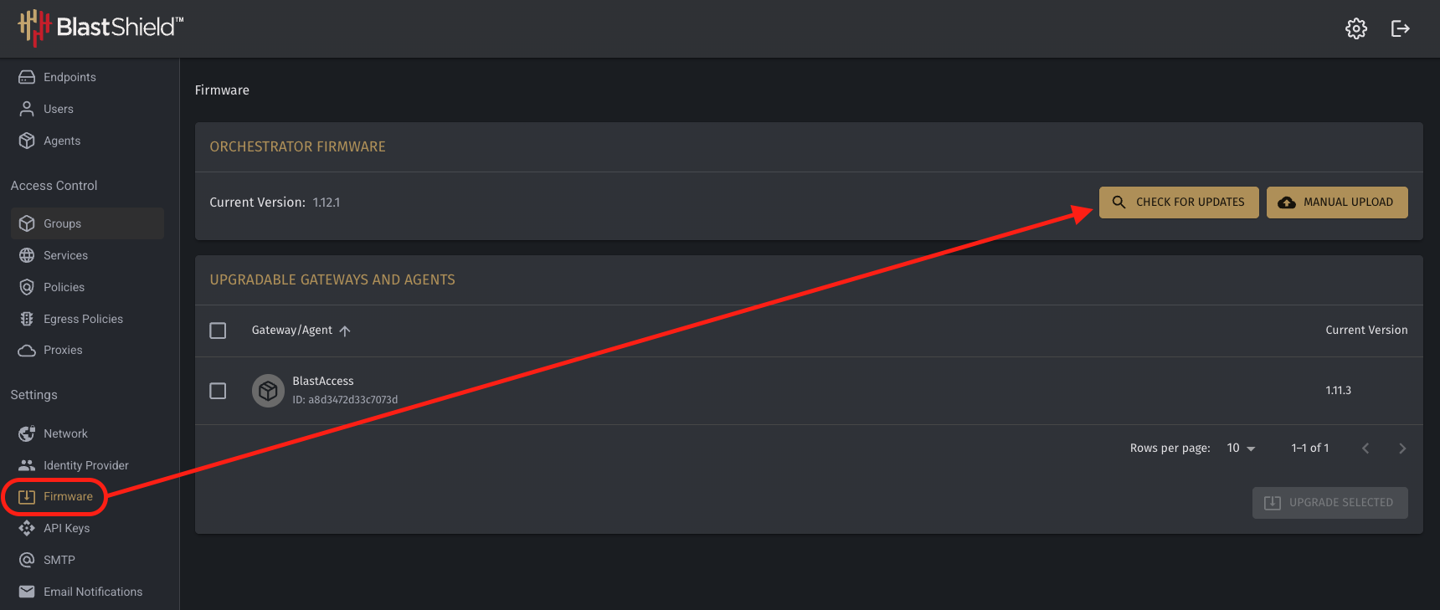Click the Upgrade Selected button
The image size is (1440, 610).
(1330, 503)
